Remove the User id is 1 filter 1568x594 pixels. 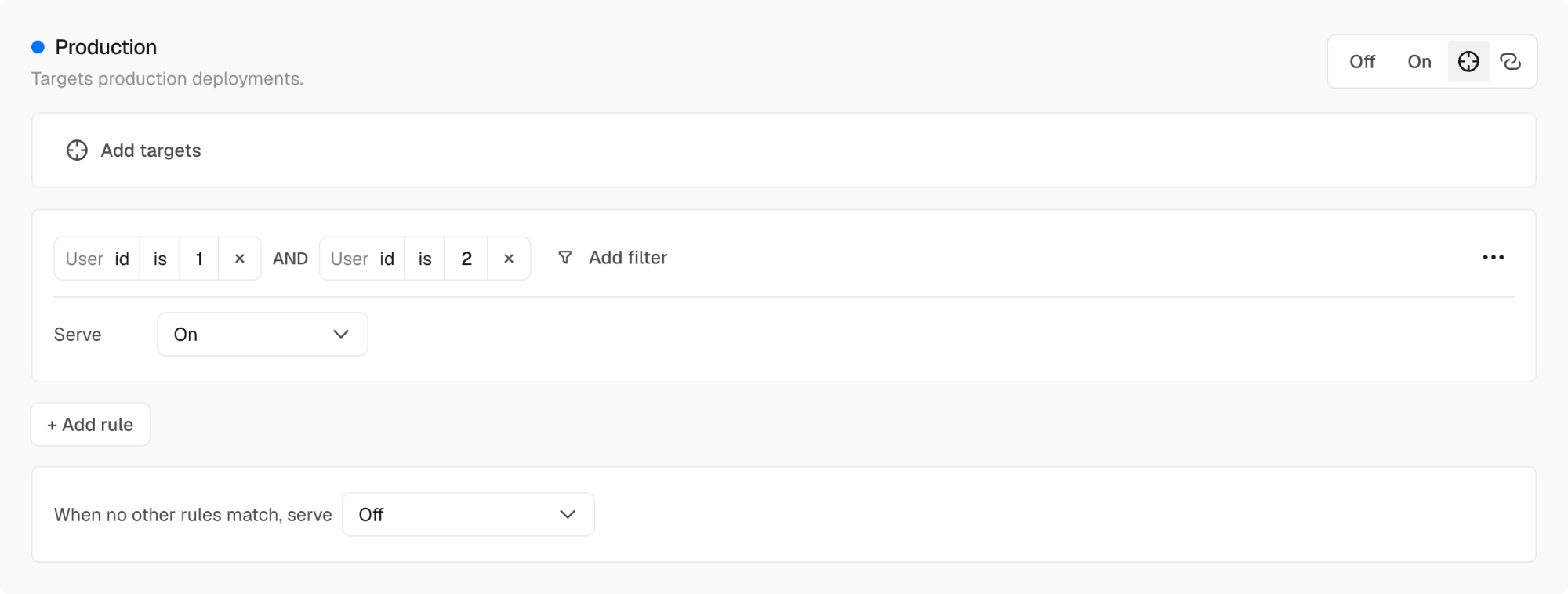[240, 259]
